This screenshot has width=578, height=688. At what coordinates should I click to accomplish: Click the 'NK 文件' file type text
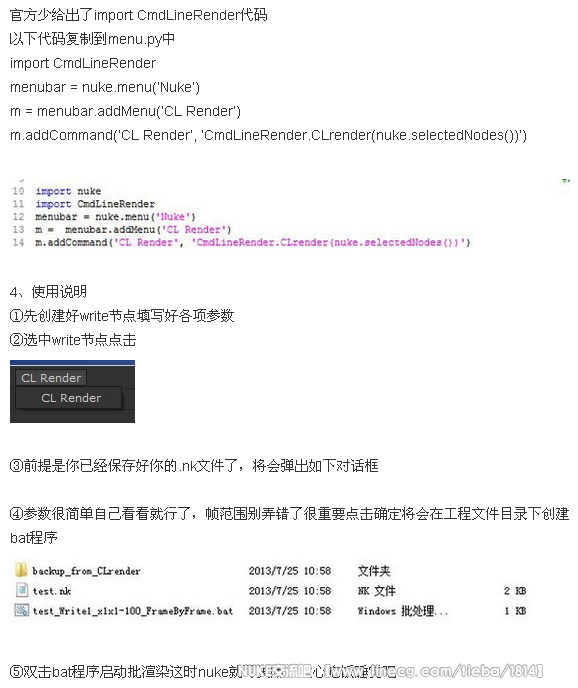(x=377, y=591)
